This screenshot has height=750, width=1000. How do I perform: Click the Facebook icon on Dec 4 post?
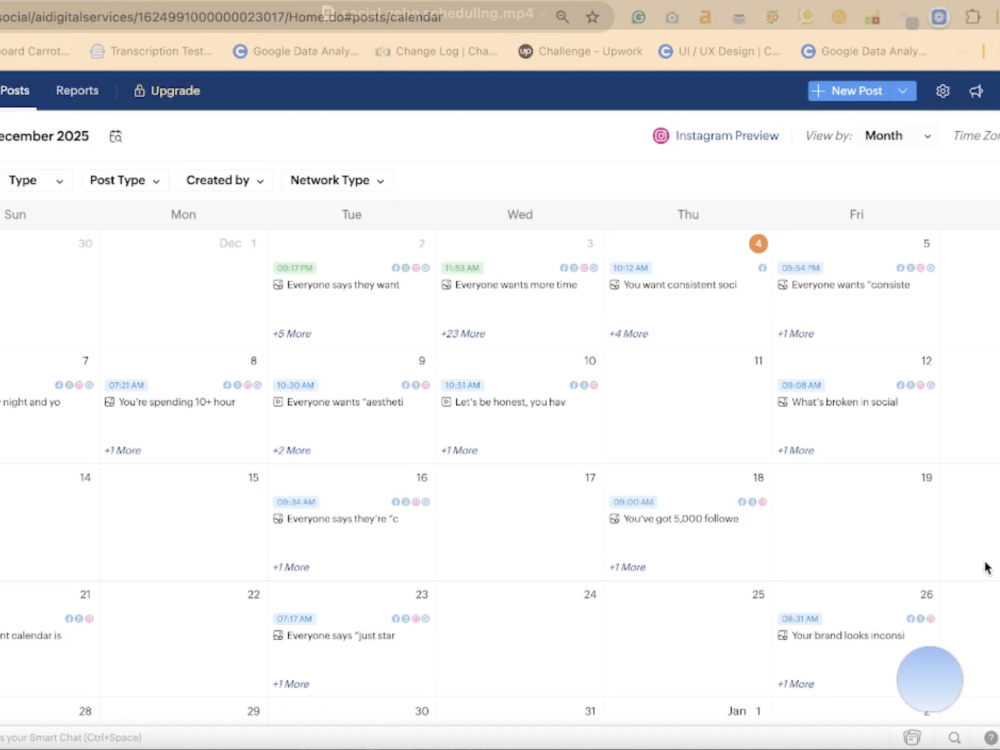762,268
